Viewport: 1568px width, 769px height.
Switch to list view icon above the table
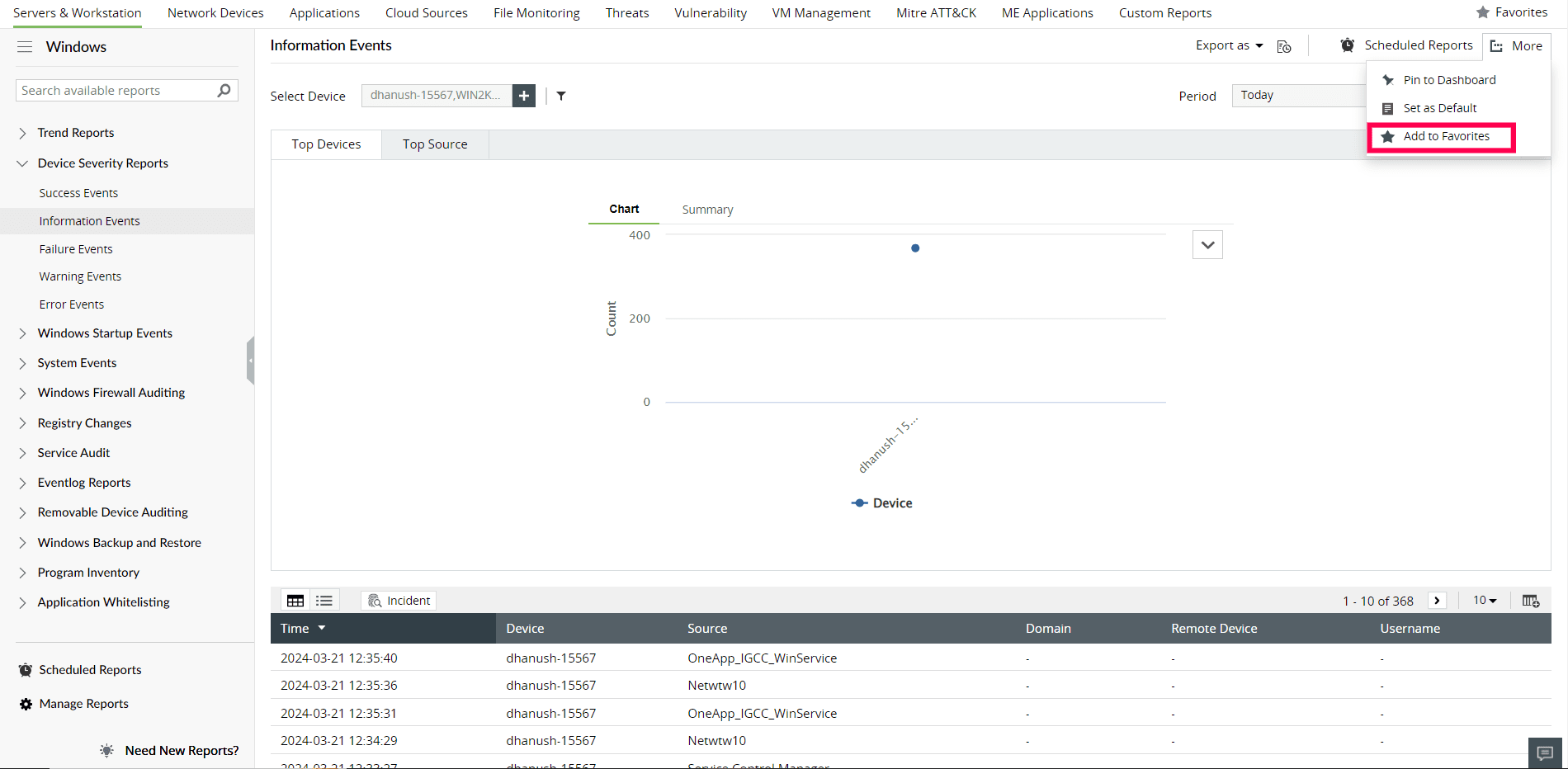[324, 600]
